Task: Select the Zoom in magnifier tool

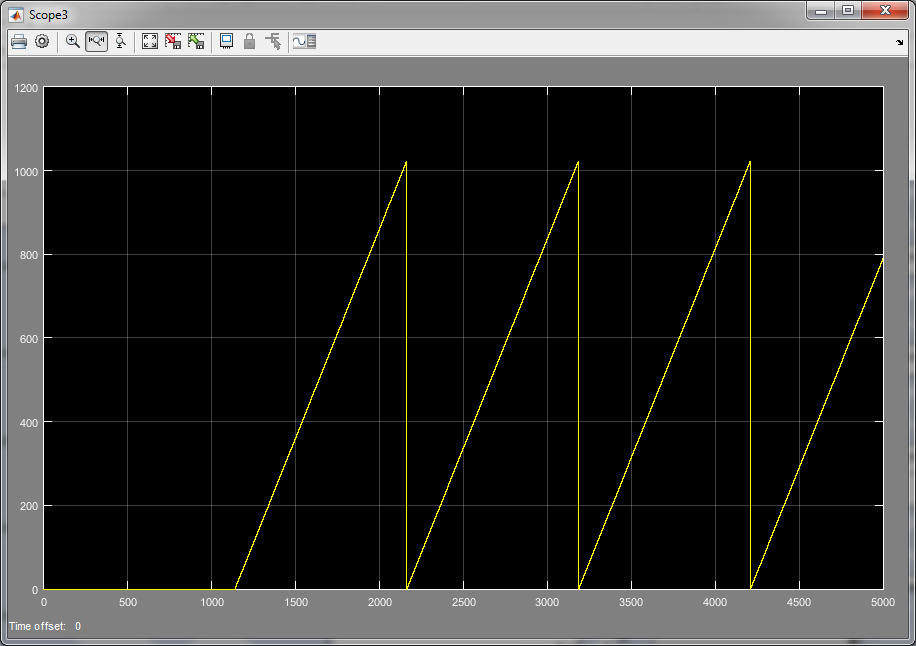Action: [72, 41]
